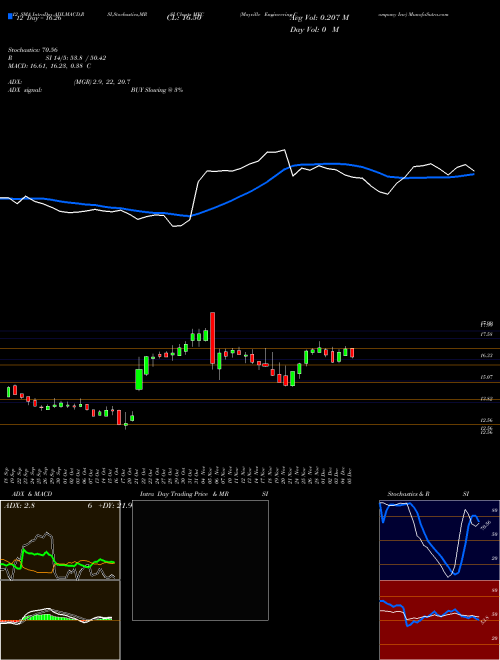Click the 'ADX: 2.8' value in ADX panel
The width and height of the screenshot is (500, 660).
(x=19, y=506)
